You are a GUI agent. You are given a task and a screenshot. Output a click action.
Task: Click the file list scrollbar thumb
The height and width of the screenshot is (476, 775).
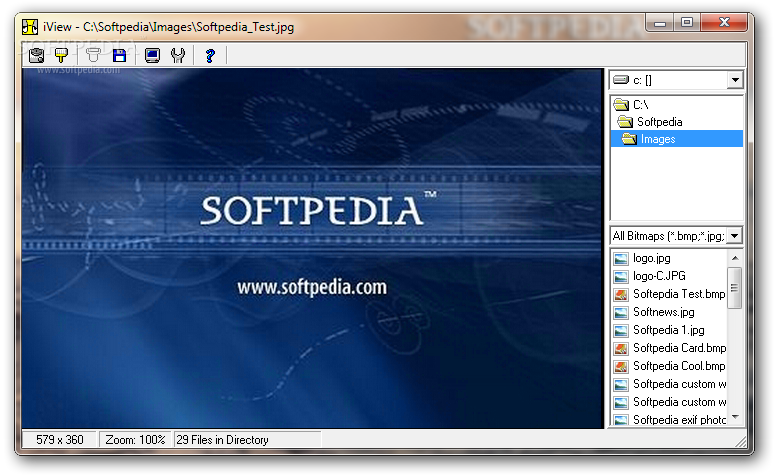(x=735, y=288)
